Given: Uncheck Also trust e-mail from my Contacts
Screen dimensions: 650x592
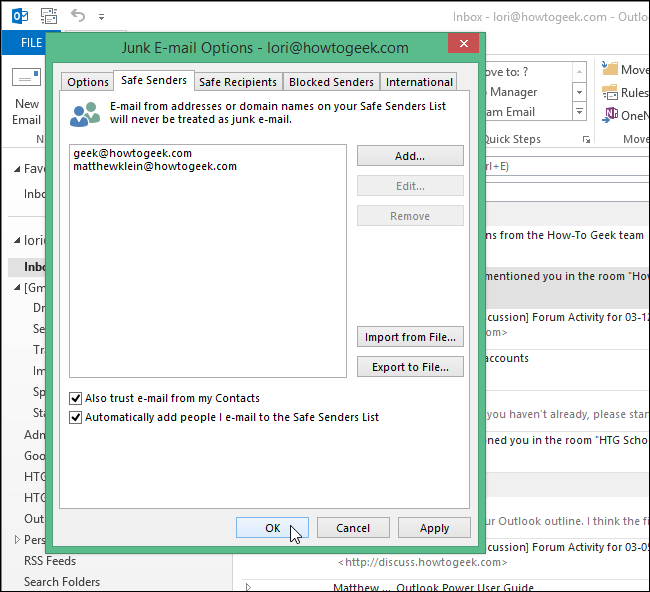Looking at the screenshot, I should coord(75,398).
